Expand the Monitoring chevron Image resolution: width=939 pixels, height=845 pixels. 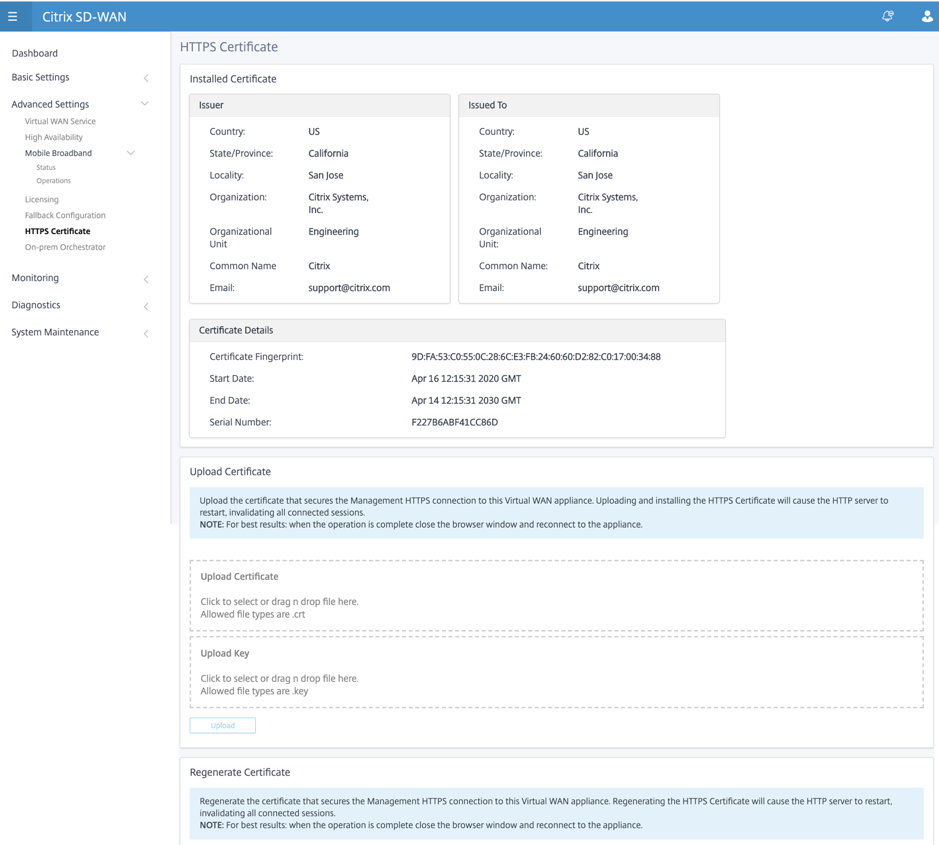point(146,279)
